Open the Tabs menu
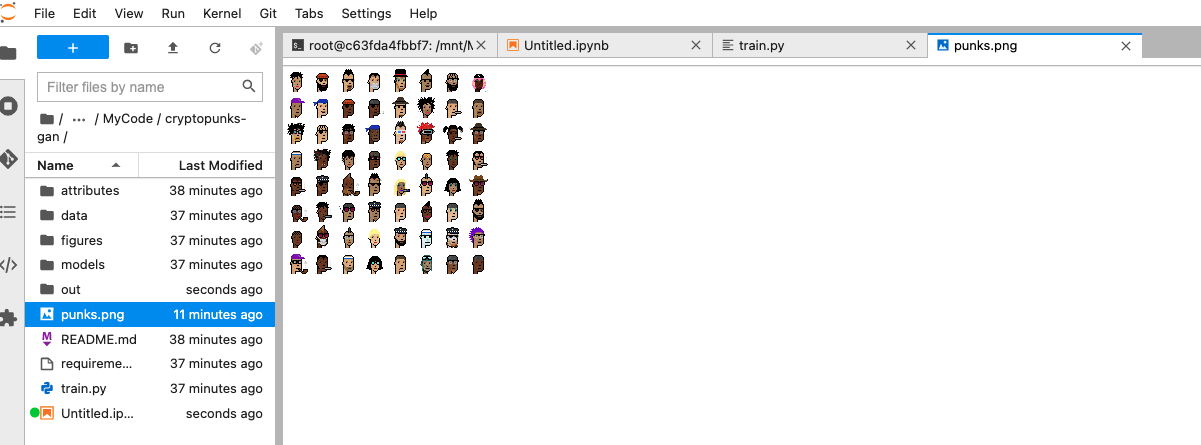Screen dimensions: 1201x445 pos(308,14)
